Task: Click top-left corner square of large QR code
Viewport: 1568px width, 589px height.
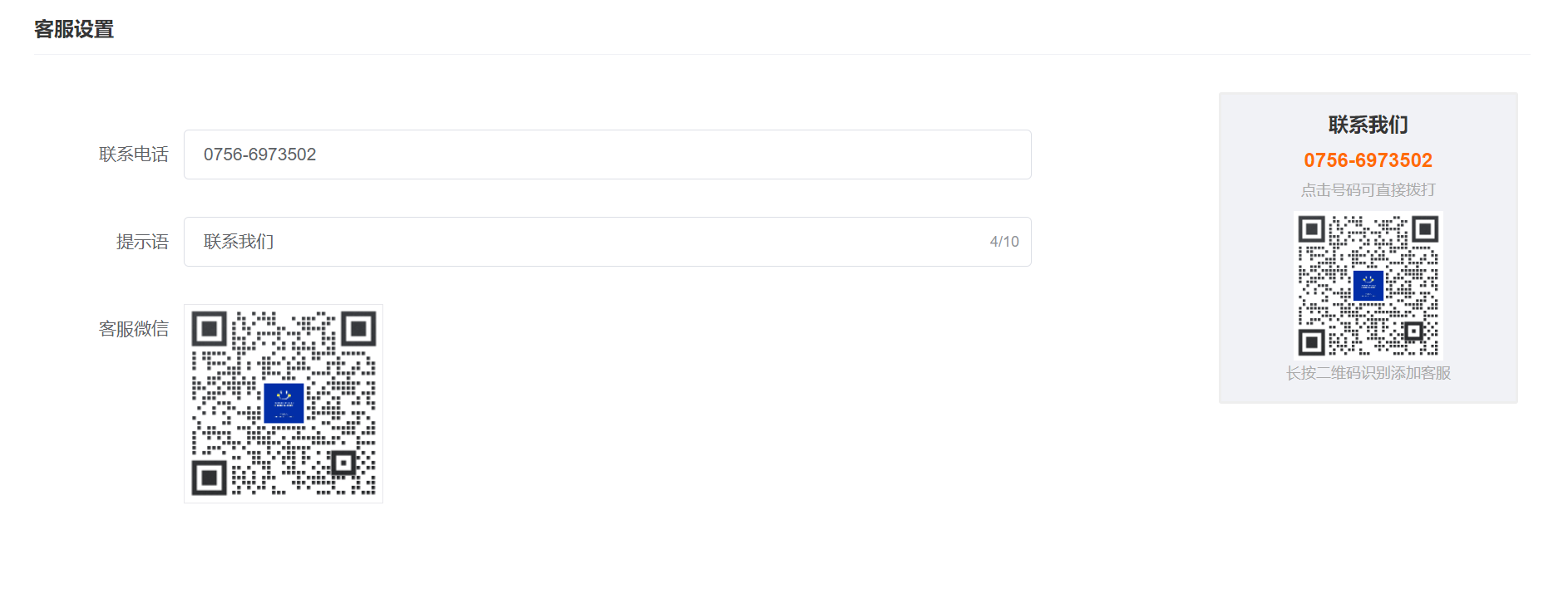Action: pyautogui.click(x=210, y=330)
